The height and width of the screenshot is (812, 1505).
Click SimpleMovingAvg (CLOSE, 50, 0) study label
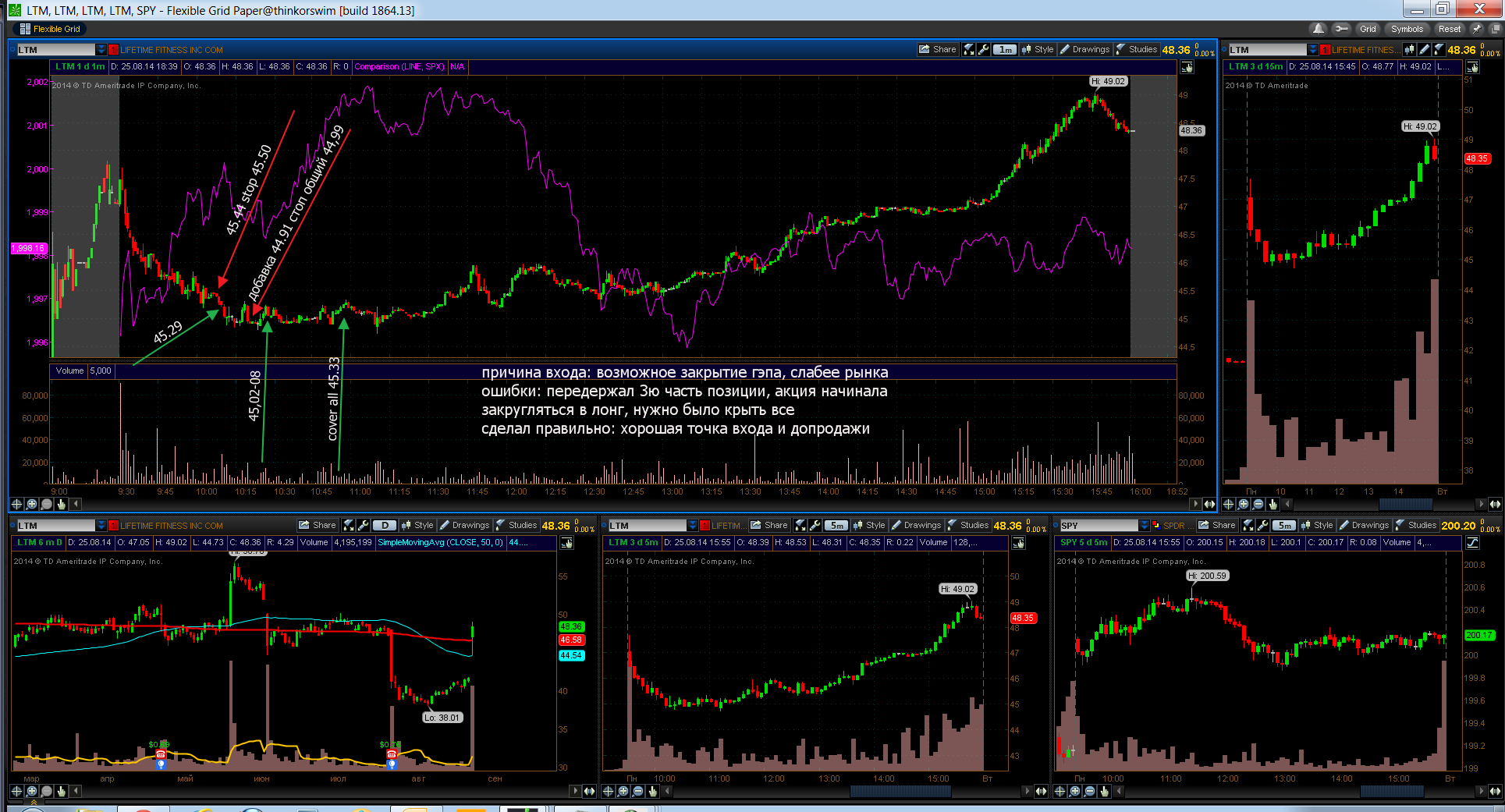tap(440, 542)
